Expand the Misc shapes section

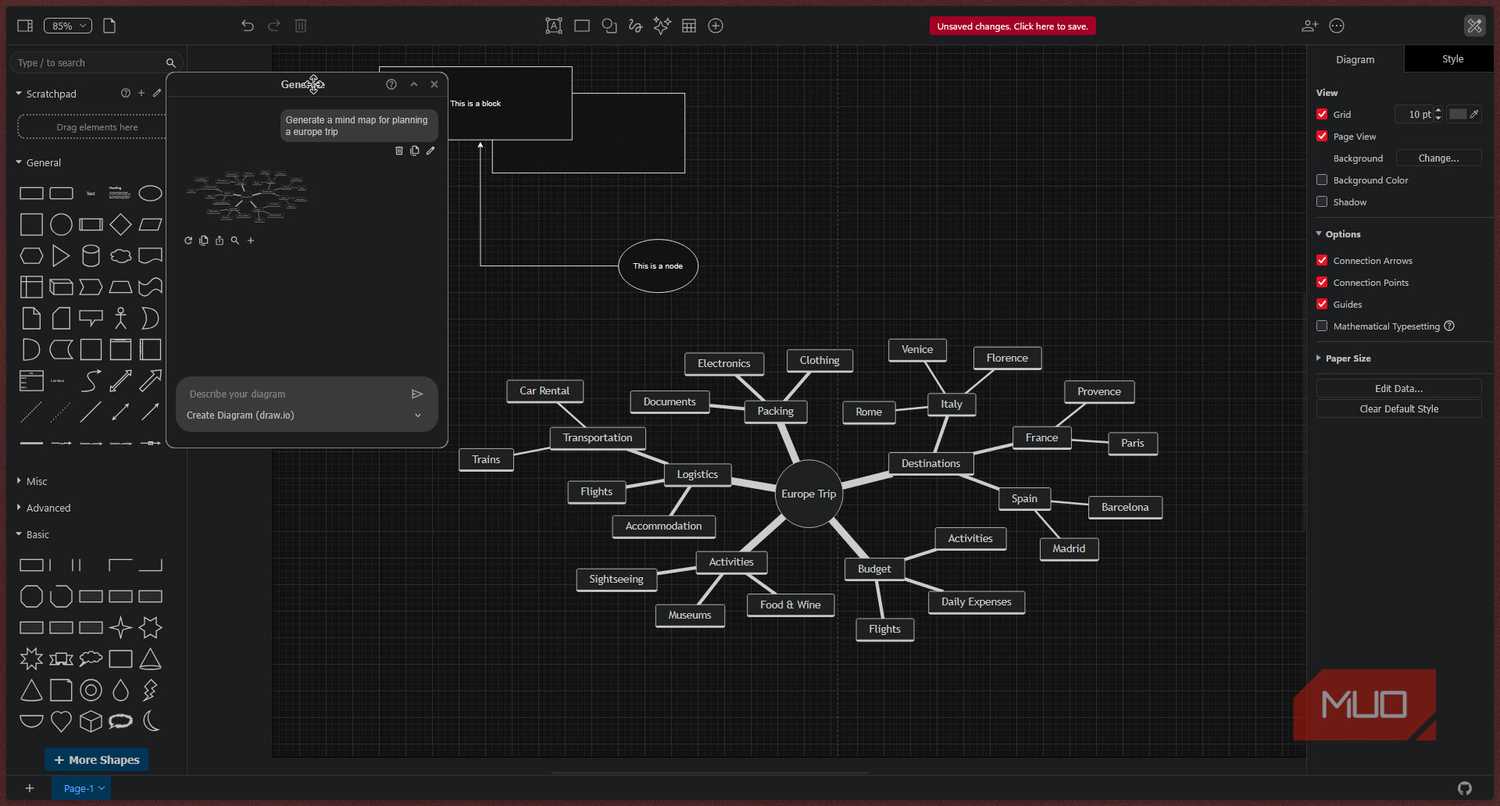tap(31, 481)
